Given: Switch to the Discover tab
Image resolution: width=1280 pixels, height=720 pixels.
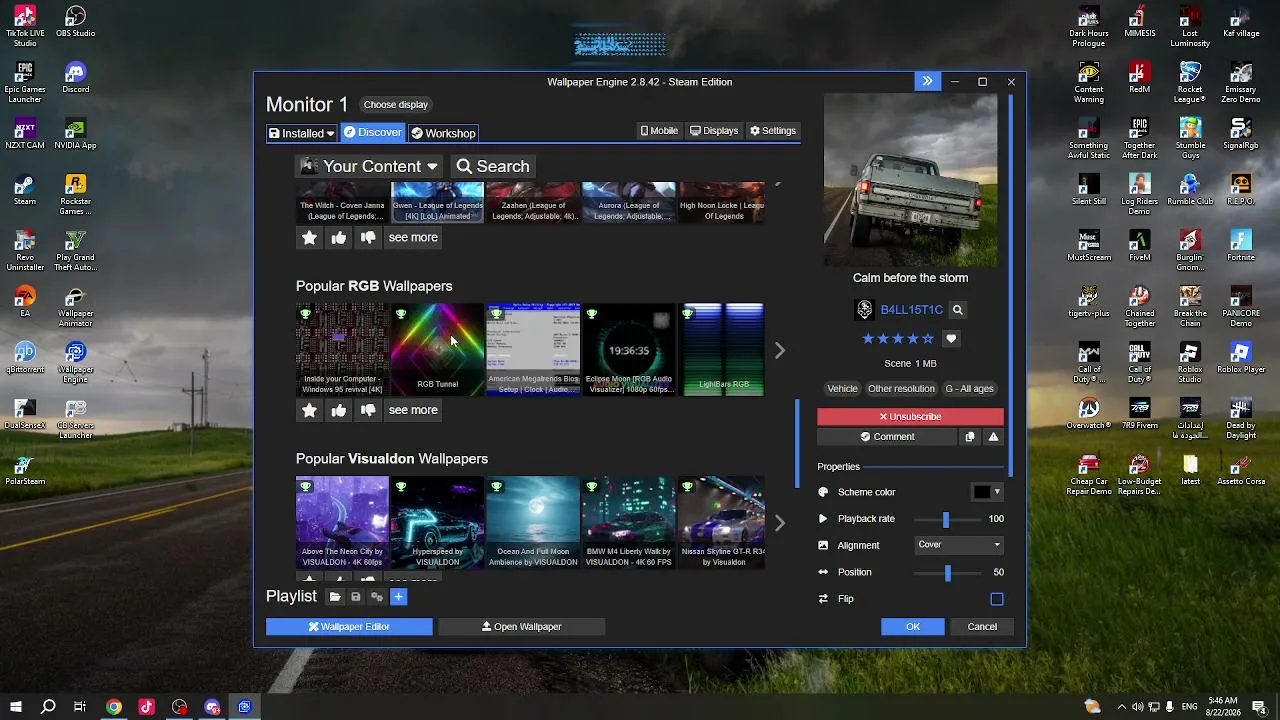Looking at the screenshot, I should click(372, 132).
